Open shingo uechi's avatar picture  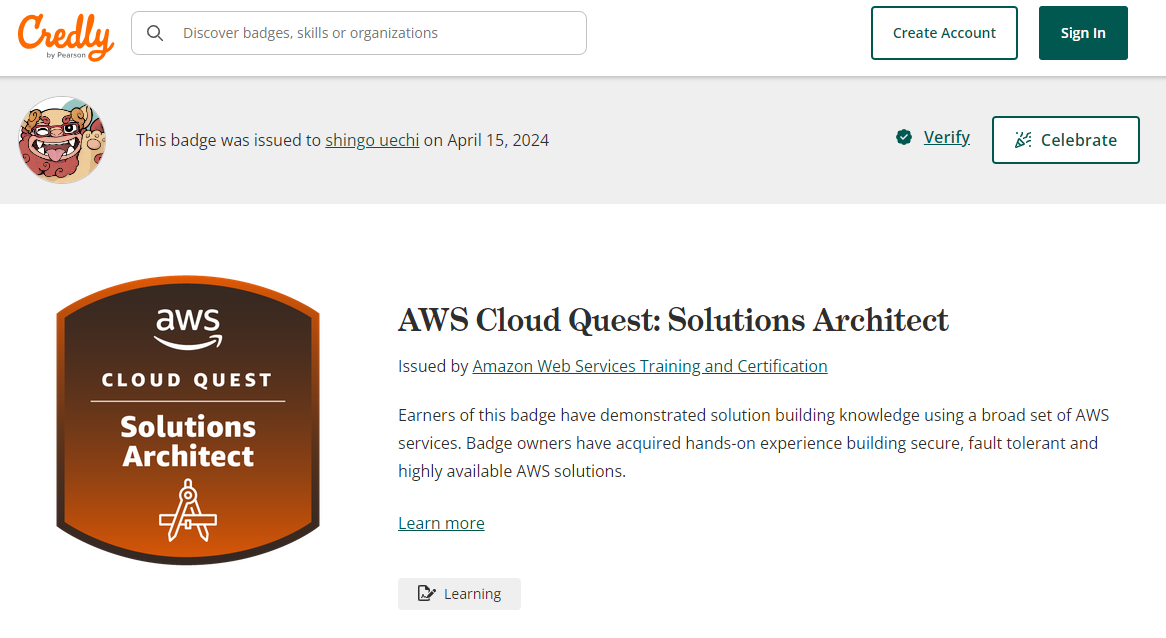(62, 140)
